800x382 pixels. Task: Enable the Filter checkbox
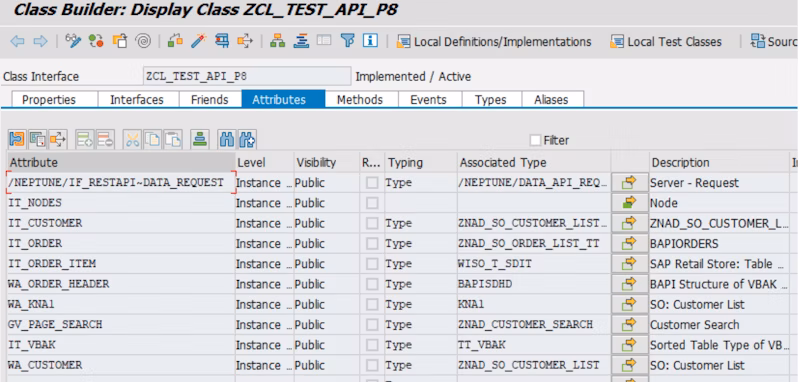(535, 140)
